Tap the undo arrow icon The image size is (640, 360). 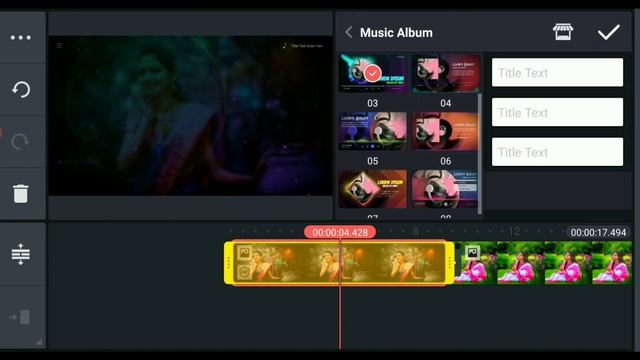pos(20,89)
